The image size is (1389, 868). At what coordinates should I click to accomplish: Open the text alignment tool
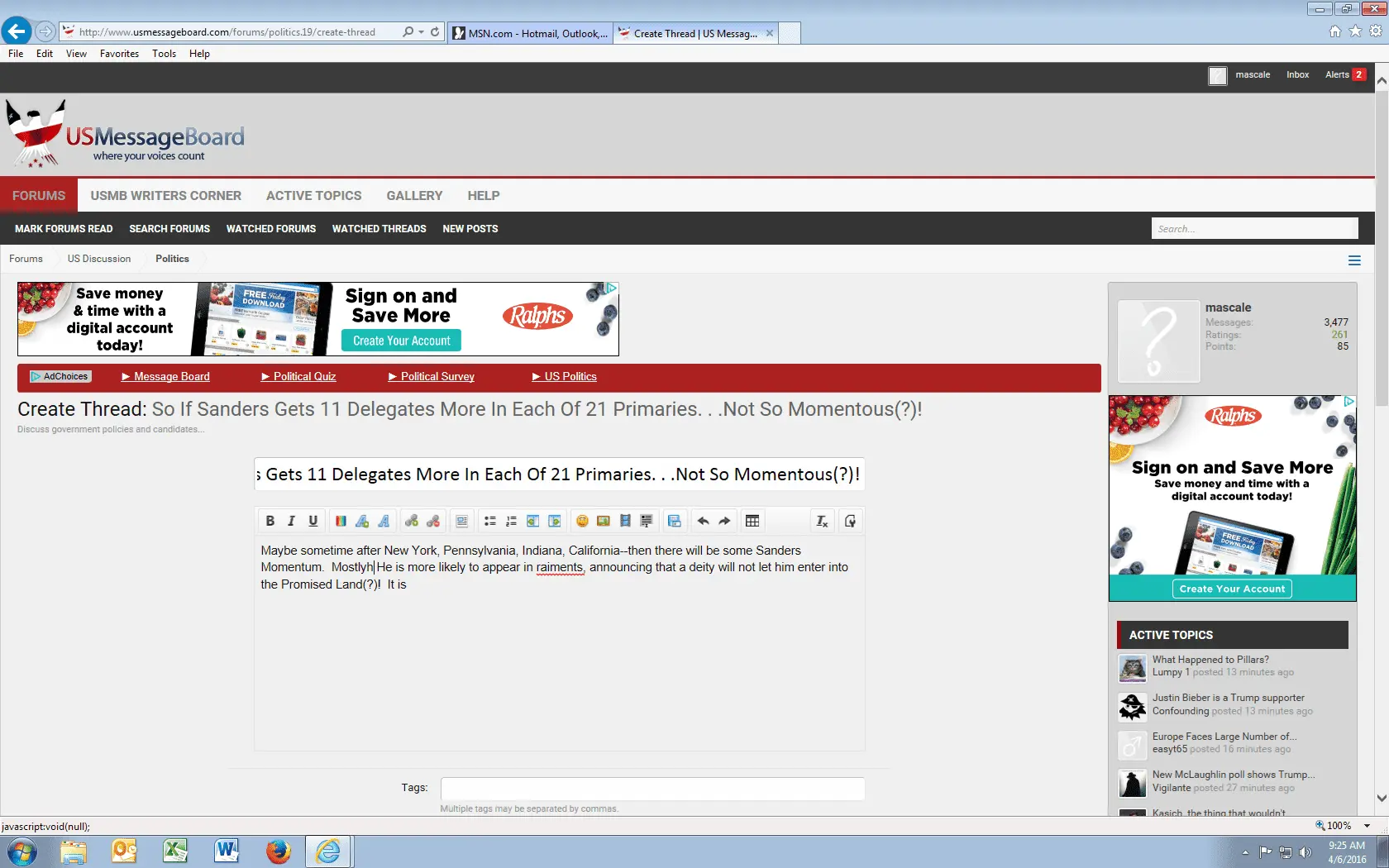(x=462, y=521)
